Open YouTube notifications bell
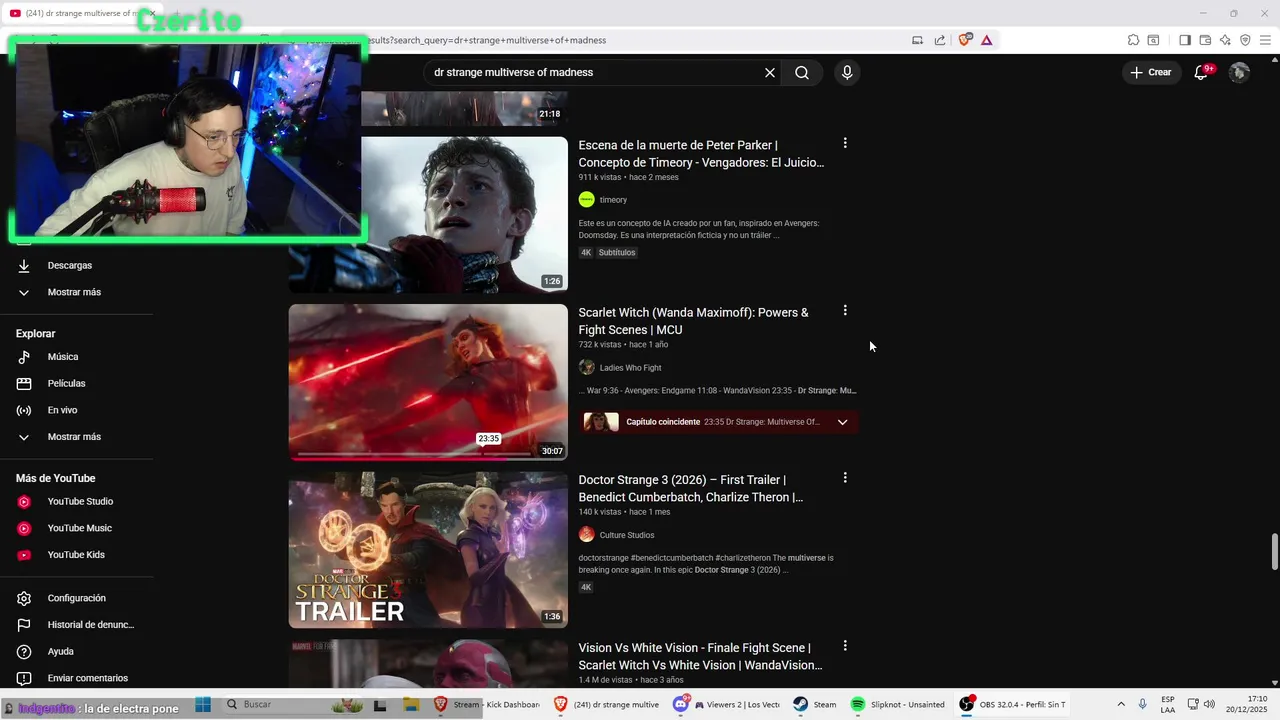The width and height of the screenshot is (1280, 720). tap(1202, 72)
